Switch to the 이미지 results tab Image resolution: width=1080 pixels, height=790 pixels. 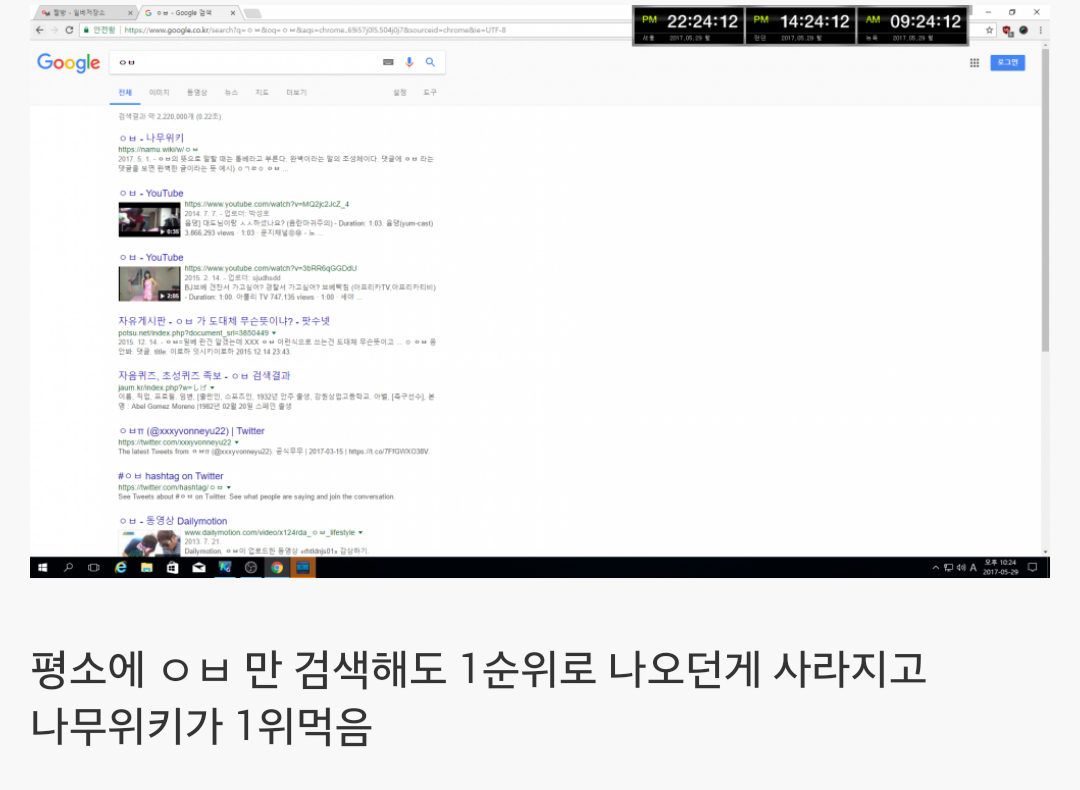click(x=159, y=92)
